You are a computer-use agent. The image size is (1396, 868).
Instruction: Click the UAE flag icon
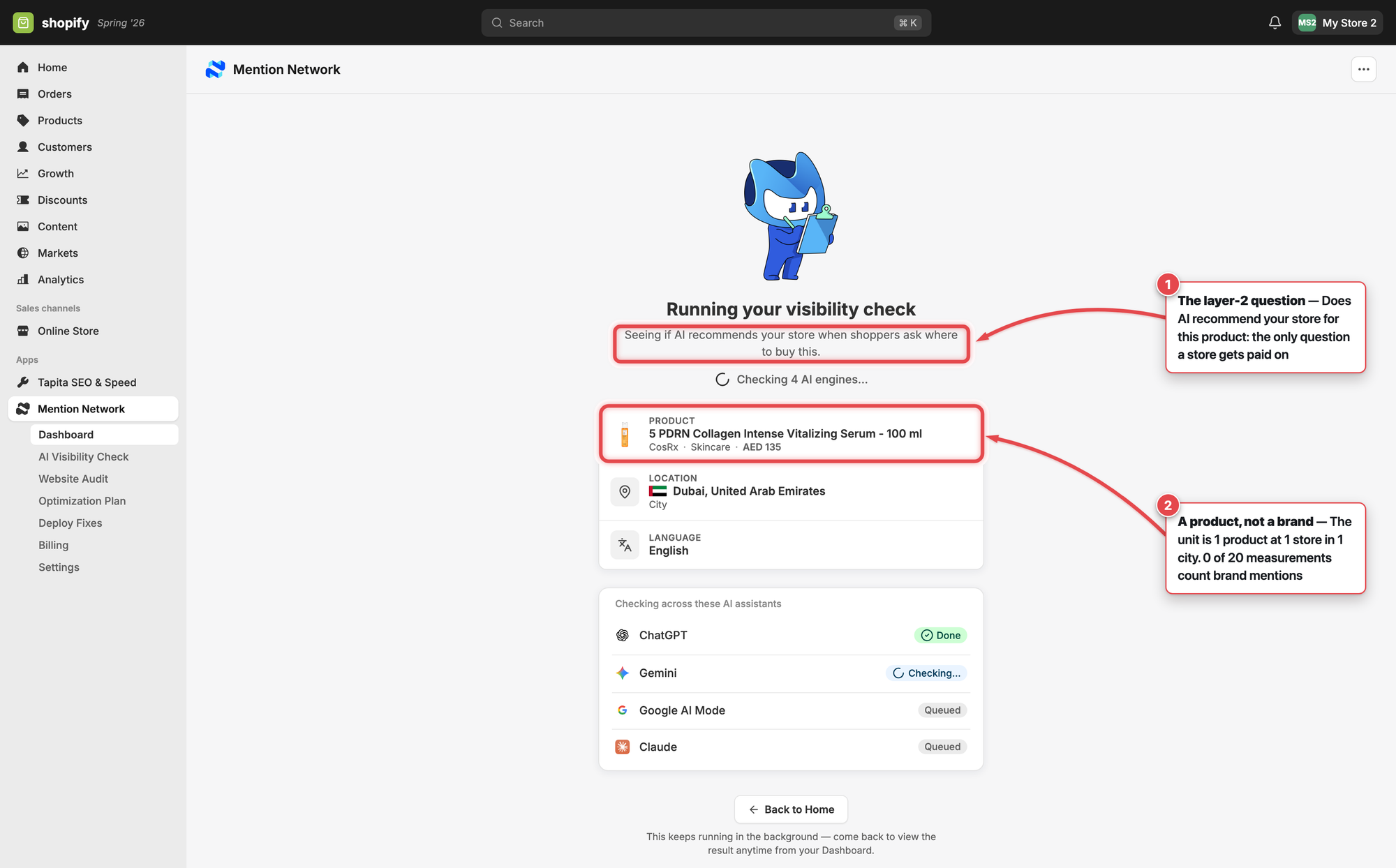658,491
